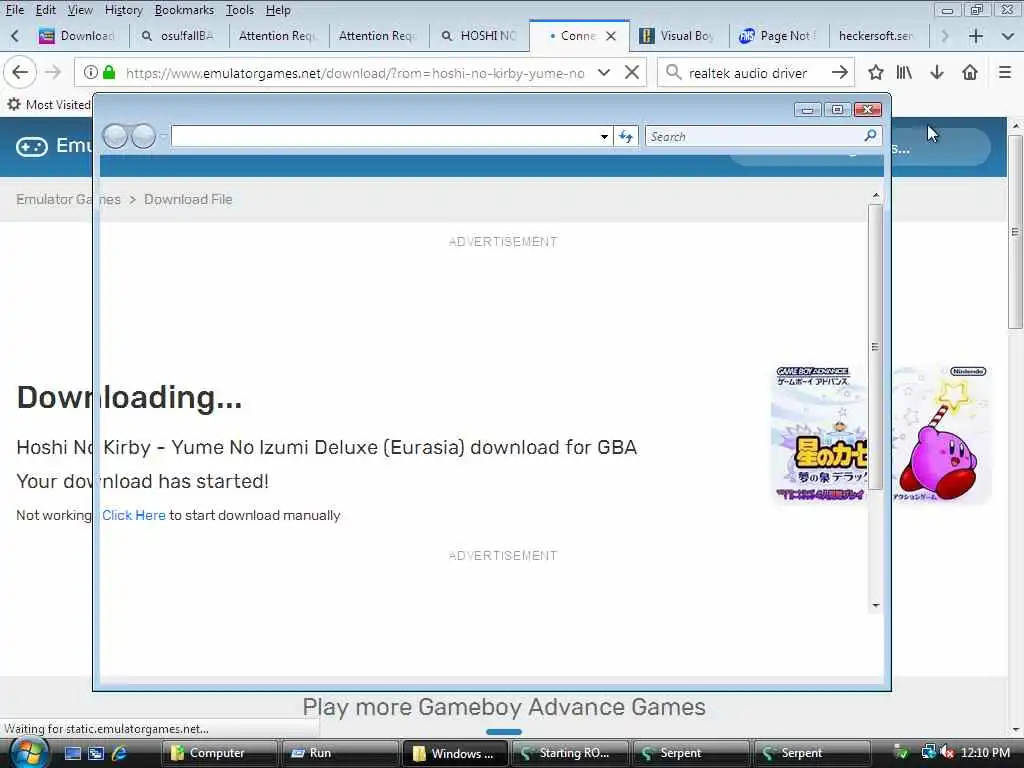The image size is (1024, 768).
Task: Switch to the Starting RO... taskbar item
Action: (569, 753)
